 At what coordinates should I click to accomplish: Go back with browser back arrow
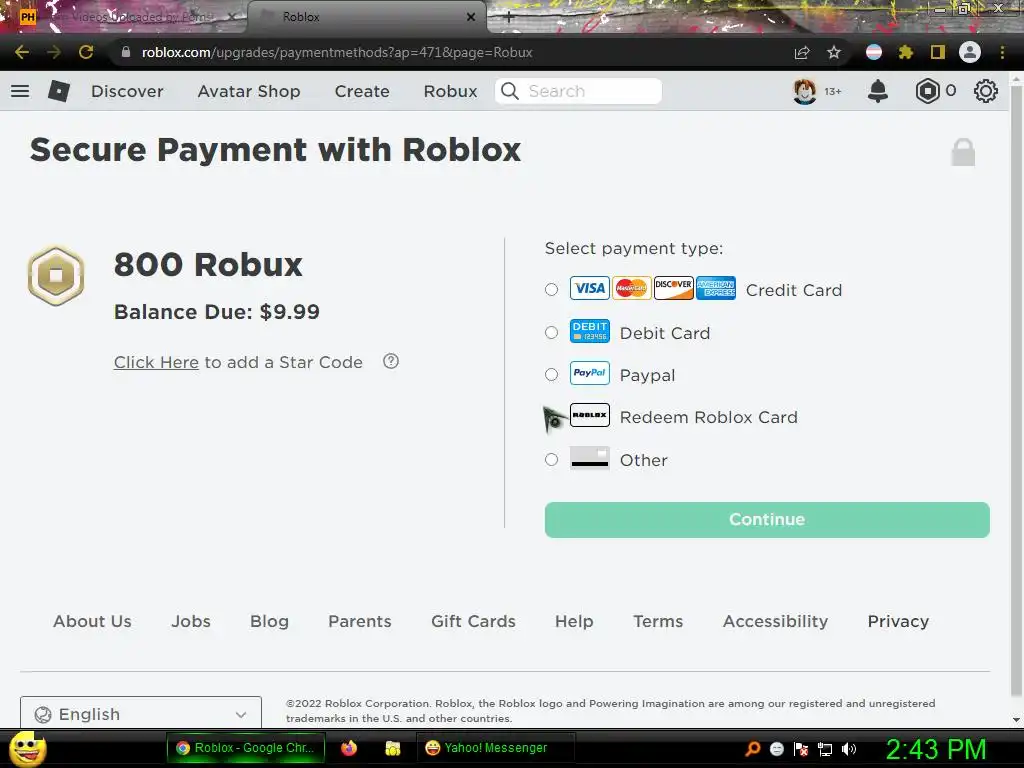point(22,52)
